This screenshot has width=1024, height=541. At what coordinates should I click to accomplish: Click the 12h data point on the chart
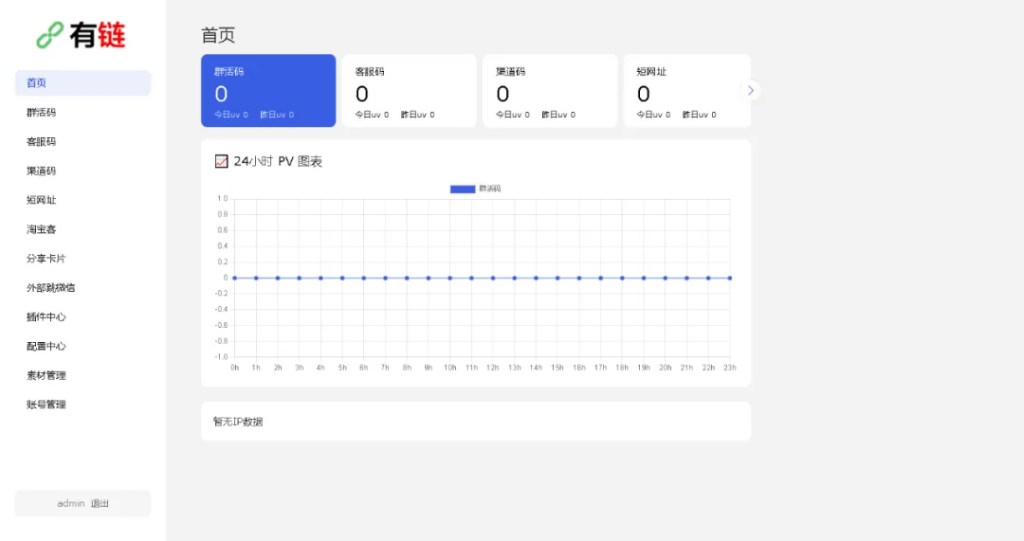493,278
